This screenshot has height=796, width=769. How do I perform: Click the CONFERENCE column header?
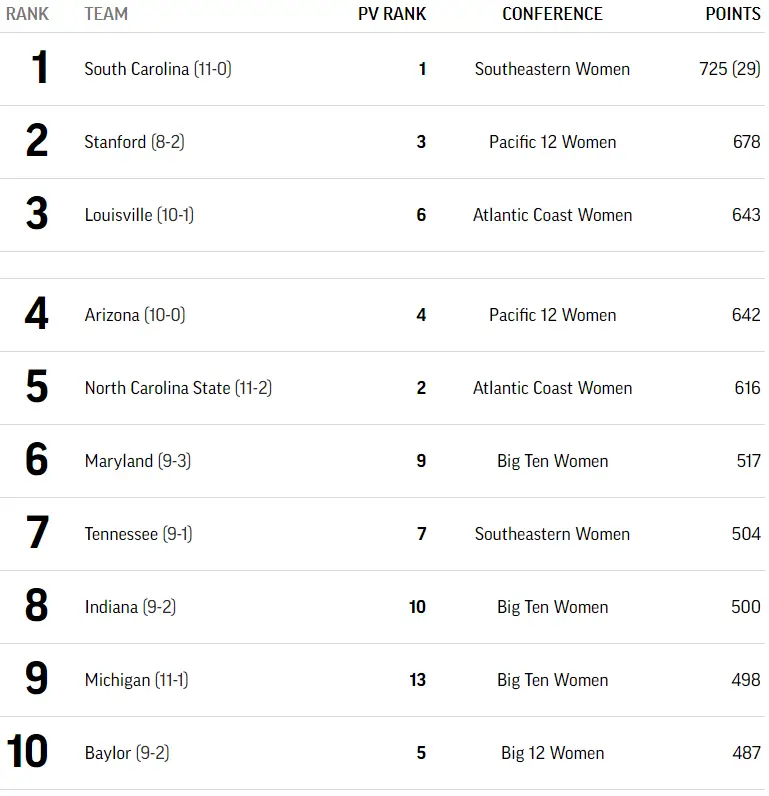(552, 14)
